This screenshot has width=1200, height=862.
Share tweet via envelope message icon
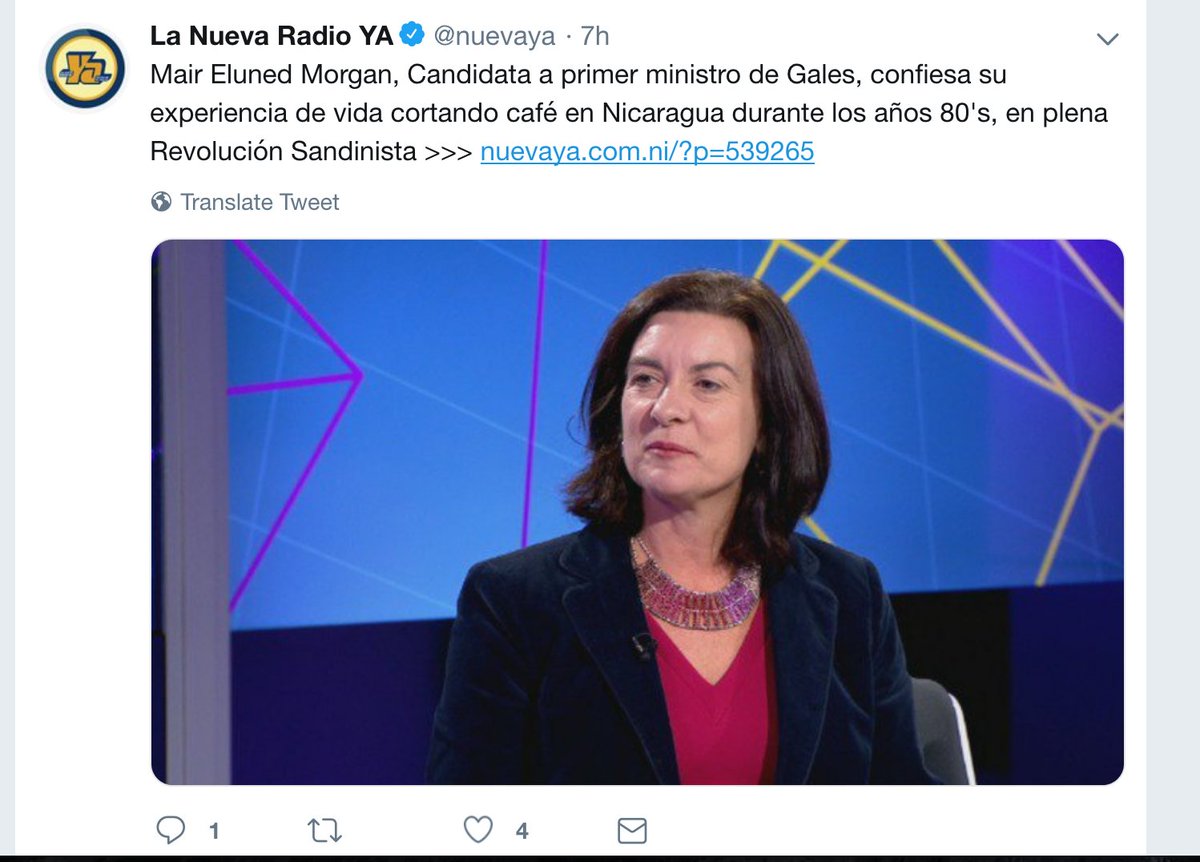[632, 830]
